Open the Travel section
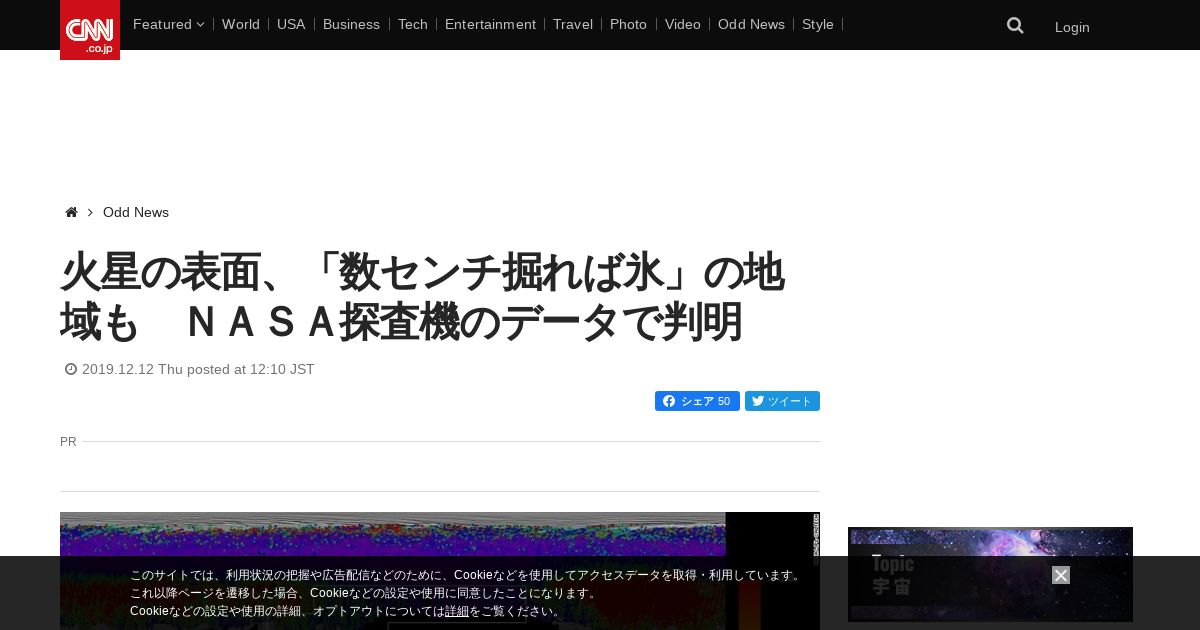 (x=573, y=24)
